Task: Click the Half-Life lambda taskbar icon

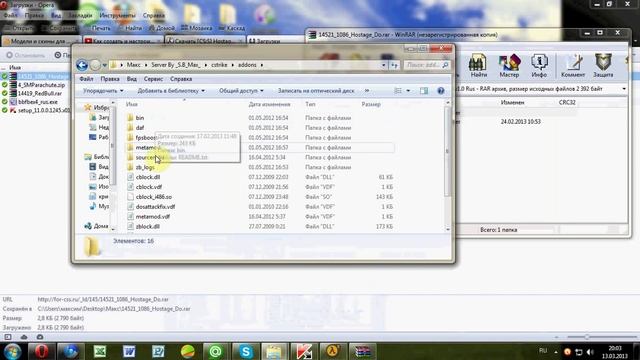Action: (x=333, y=351)
